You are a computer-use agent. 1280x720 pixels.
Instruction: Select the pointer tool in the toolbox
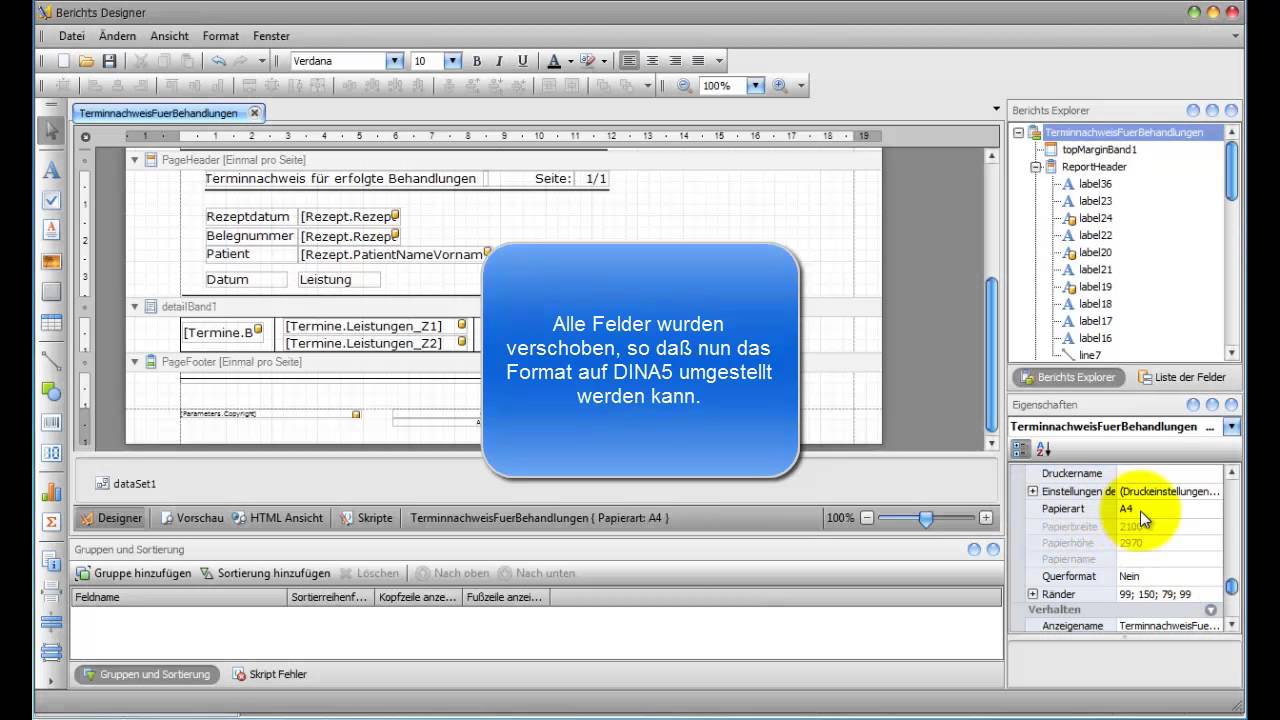[51, 132]
